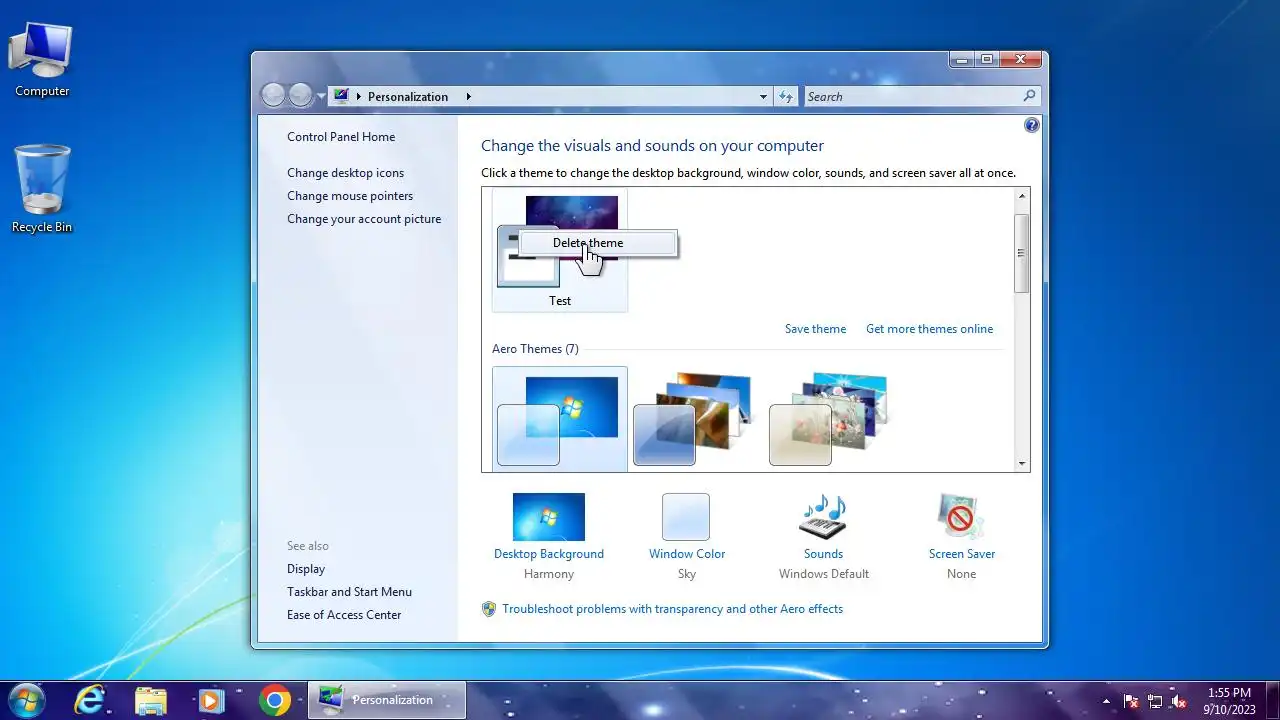1280x720 pixels.
Task: Click the Screen Saver label link
Action: point(962,554)
